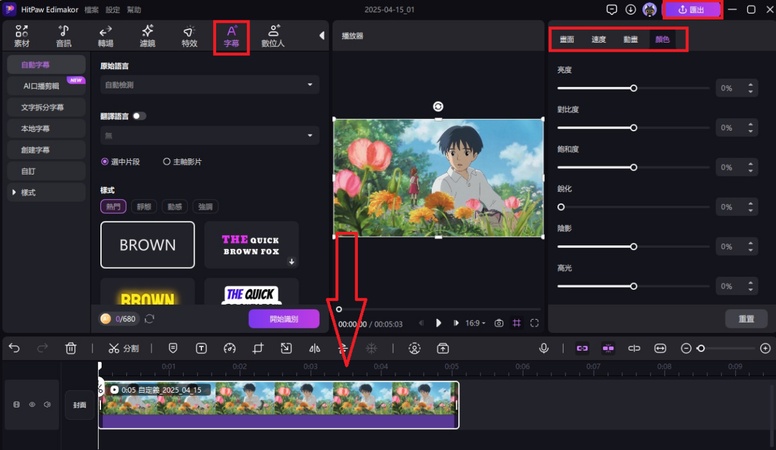The image size is (776, 450).
Task: Open the 設定 menu in title bar
Action: click(x=113, y=9)
